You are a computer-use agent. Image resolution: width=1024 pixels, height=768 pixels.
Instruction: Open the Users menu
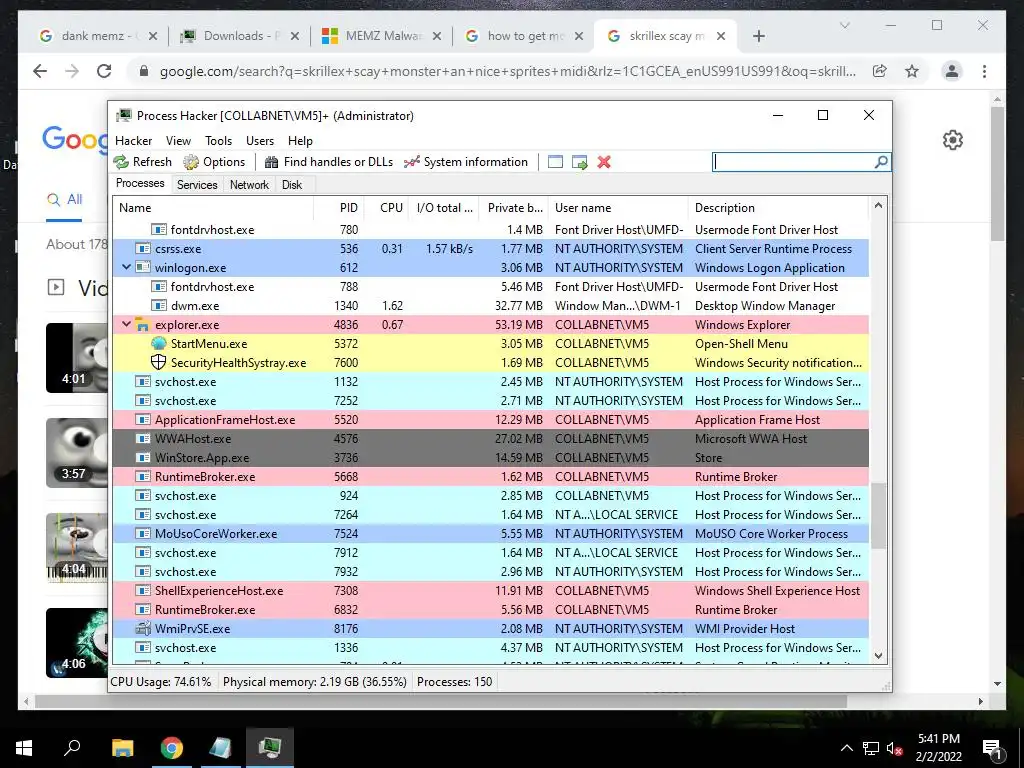(x=260, y=141)
